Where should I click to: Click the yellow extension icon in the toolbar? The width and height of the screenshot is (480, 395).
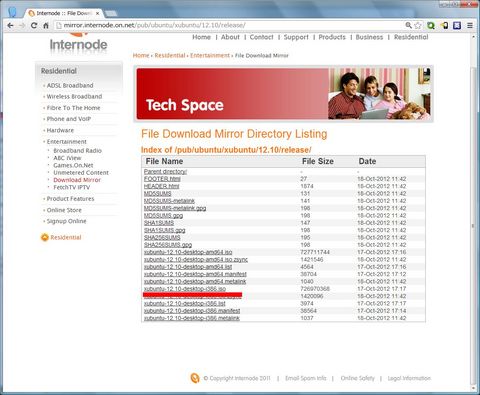tap(444, 25)
